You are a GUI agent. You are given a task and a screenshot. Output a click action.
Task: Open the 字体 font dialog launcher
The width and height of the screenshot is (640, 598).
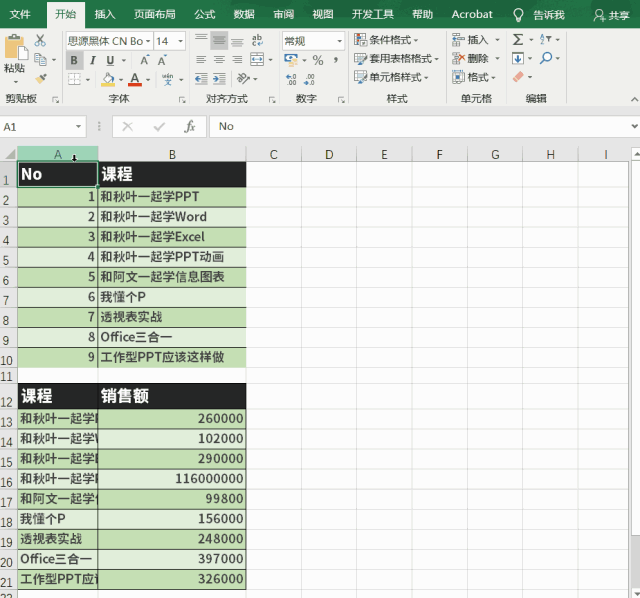coord(182,100)
